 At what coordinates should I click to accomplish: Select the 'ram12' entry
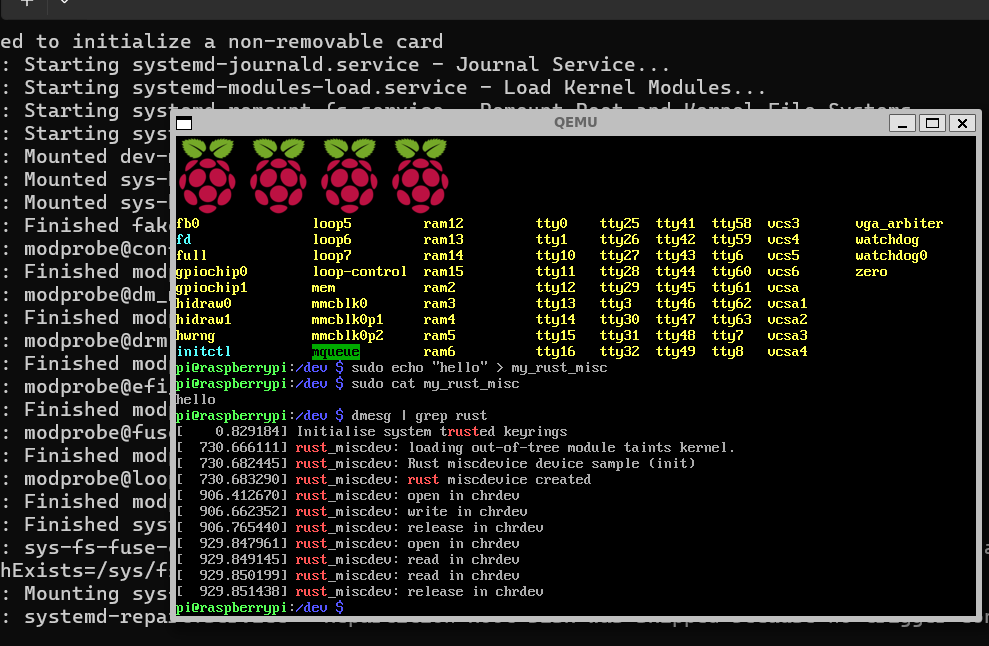coord(443,223)
